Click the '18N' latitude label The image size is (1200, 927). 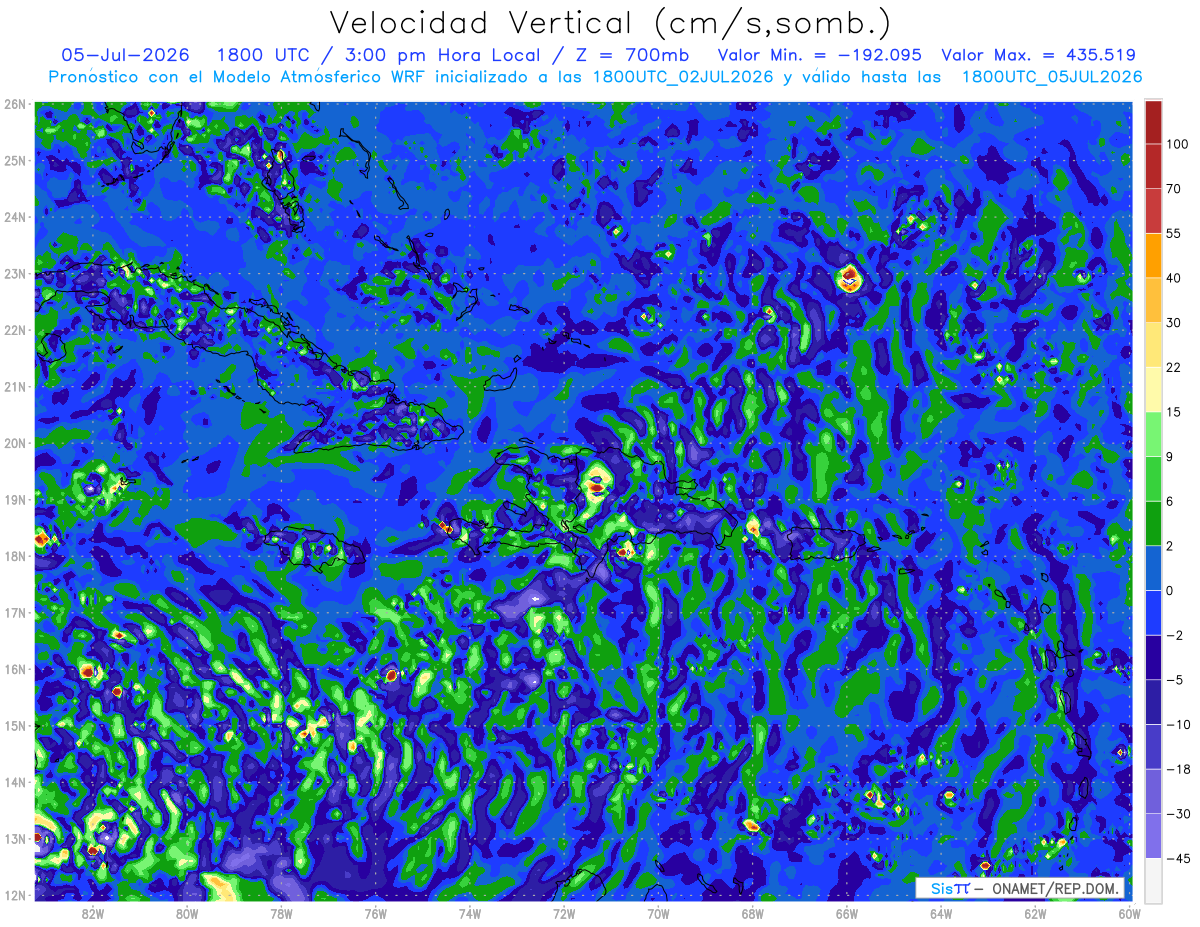point(15,556)
